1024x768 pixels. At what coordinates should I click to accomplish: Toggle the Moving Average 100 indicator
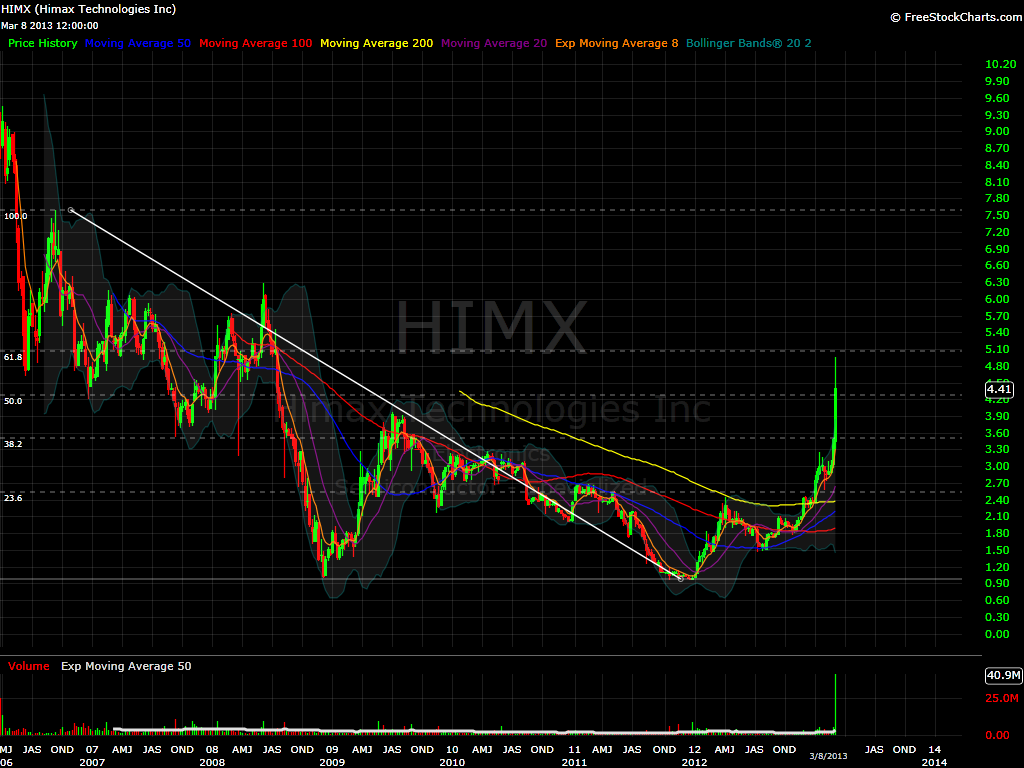pos(254,43)
